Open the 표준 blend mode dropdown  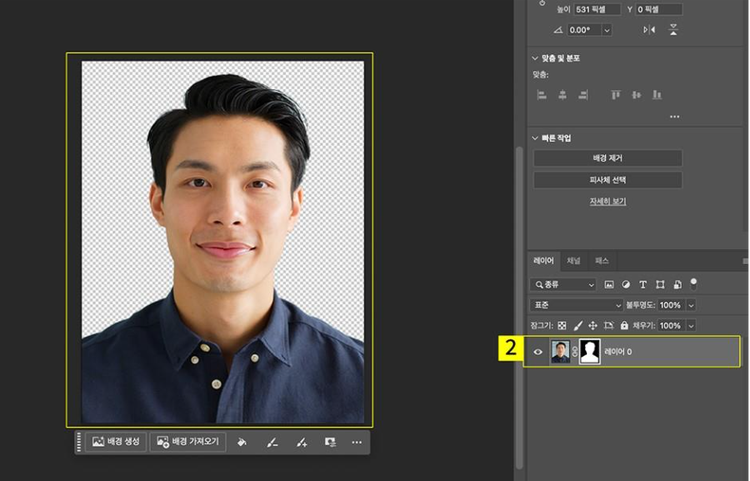(x=576, y=305)
